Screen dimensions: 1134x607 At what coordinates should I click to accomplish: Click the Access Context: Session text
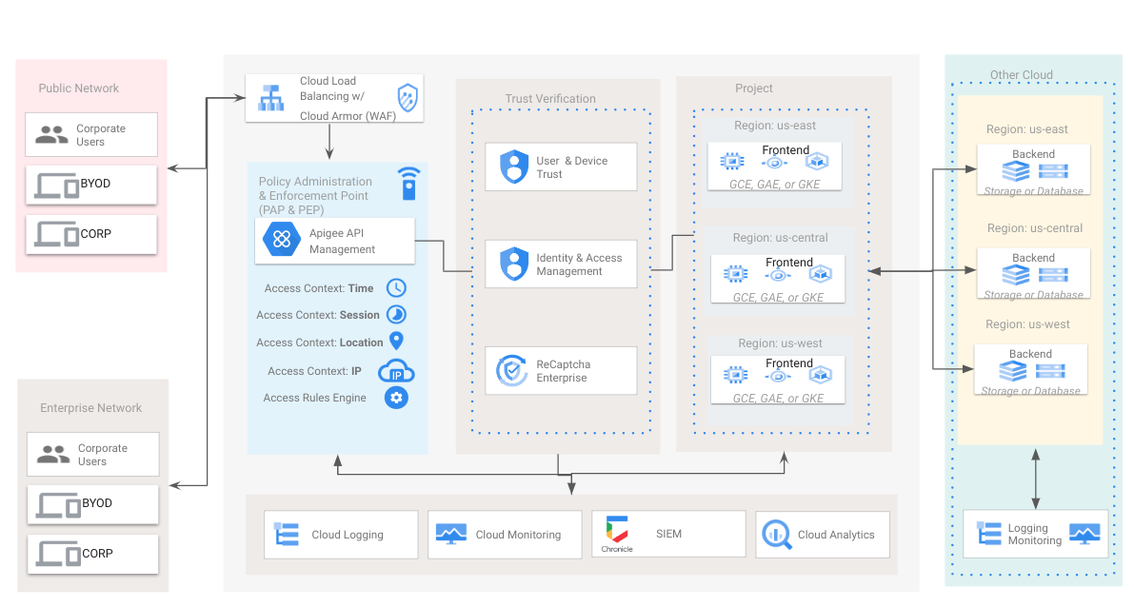(317, 315)
